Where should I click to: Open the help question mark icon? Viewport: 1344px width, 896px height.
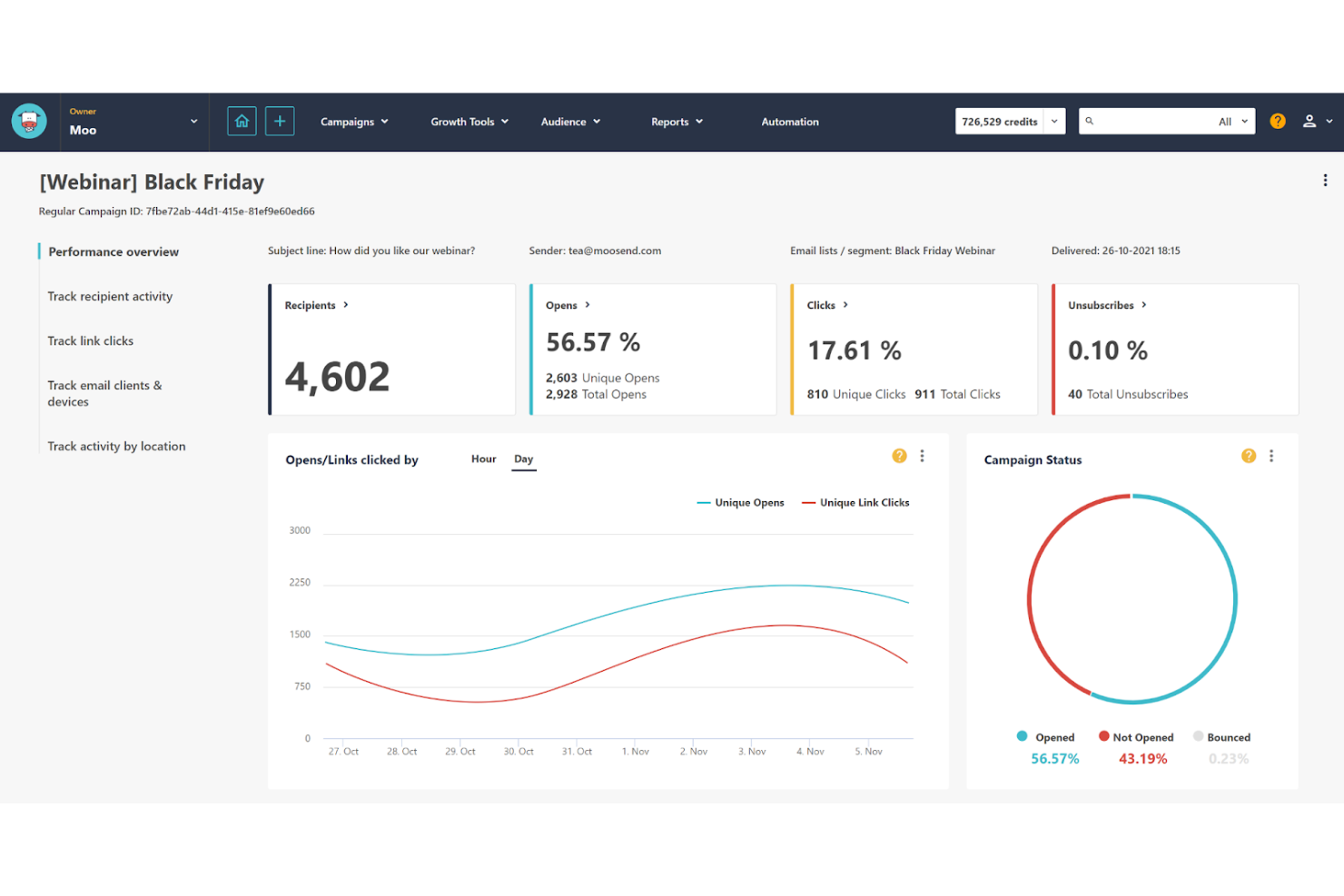point(1277,121)
